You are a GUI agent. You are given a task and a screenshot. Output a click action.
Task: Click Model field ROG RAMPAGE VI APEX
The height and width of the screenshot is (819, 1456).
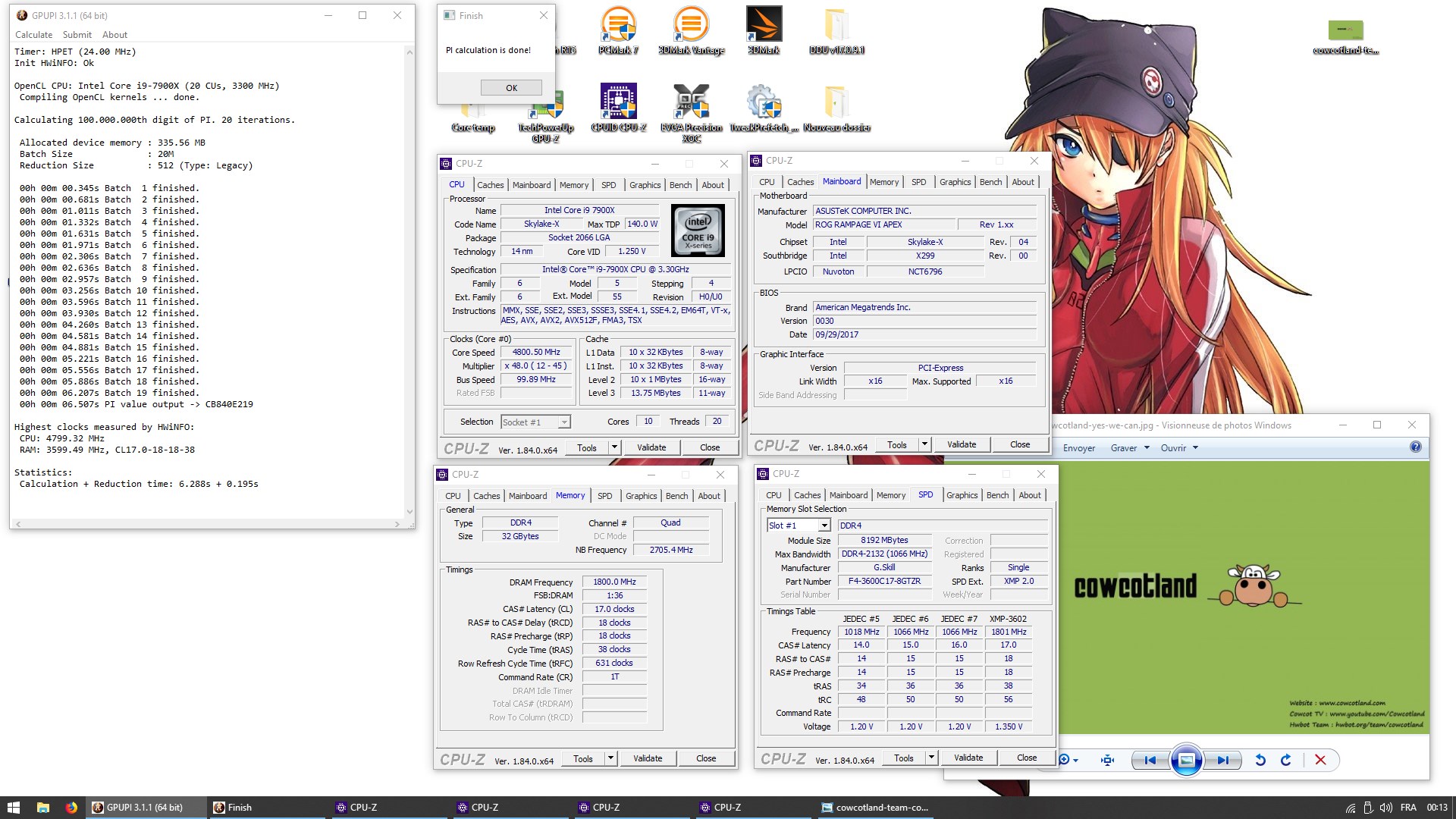coord(883,224)
